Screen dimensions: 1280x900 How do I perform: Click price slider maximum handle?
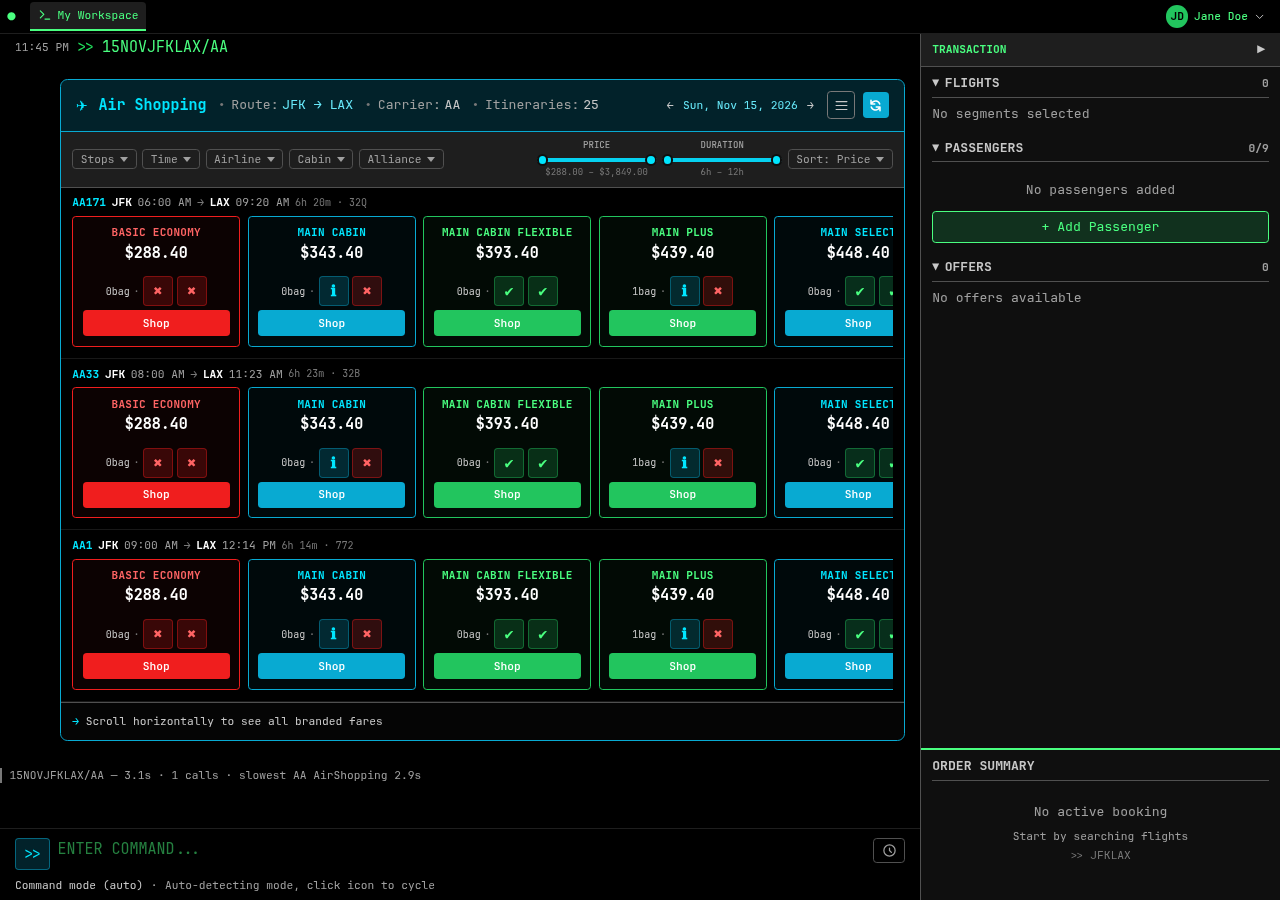[651, 160]
